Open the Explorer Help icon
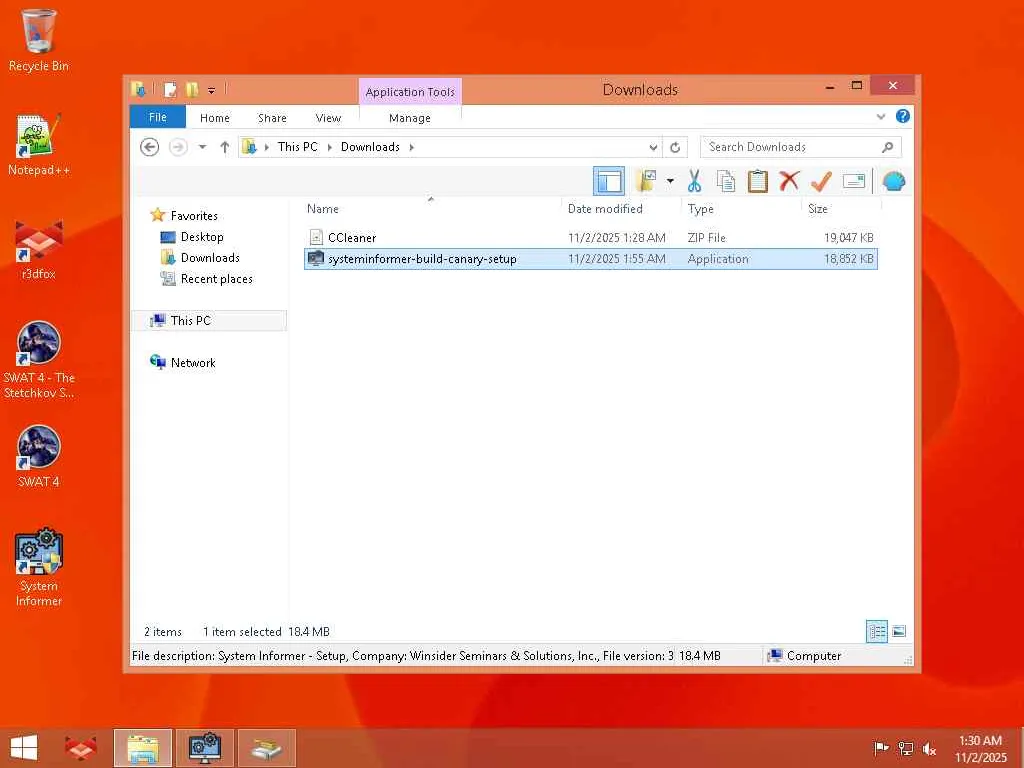Screen dimensions: 1024x768 click(x=903, y=116)
